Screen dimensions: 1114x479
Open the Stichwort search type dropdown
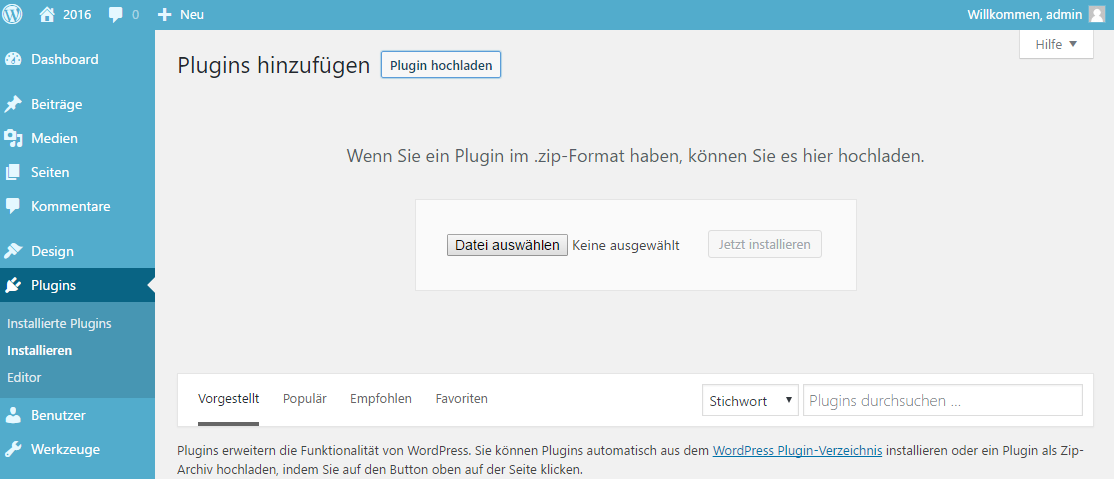pyautogui.click(x=750, y=401)
